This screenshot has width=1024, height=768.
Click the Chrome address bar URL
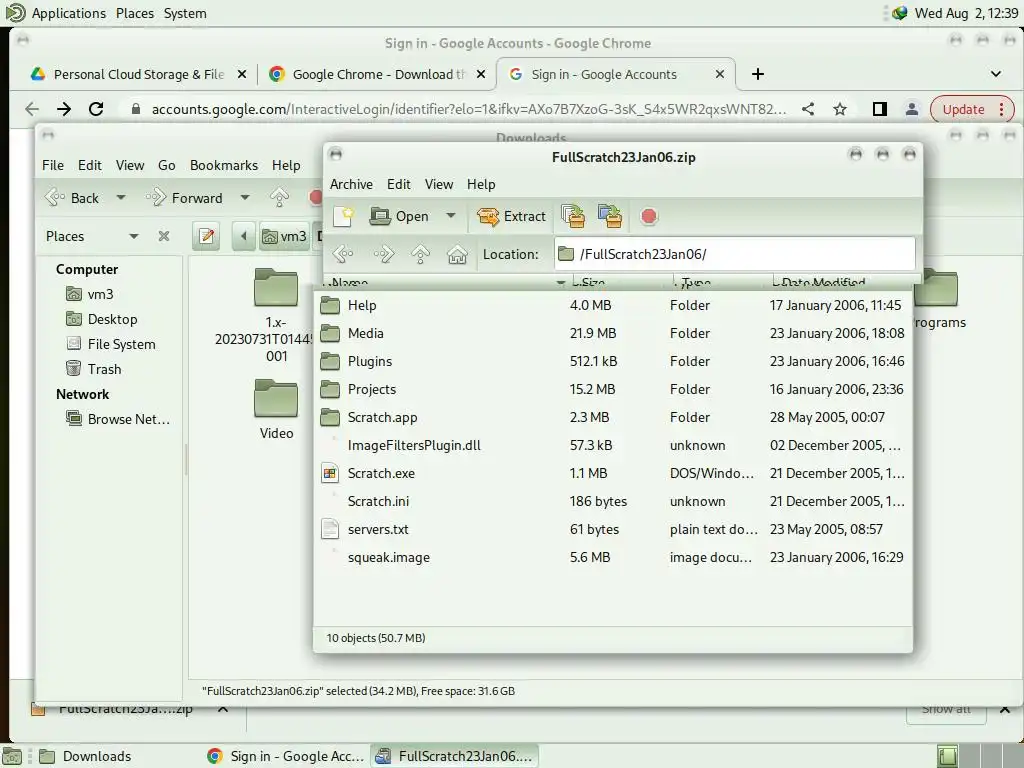[x=468, y=109]
